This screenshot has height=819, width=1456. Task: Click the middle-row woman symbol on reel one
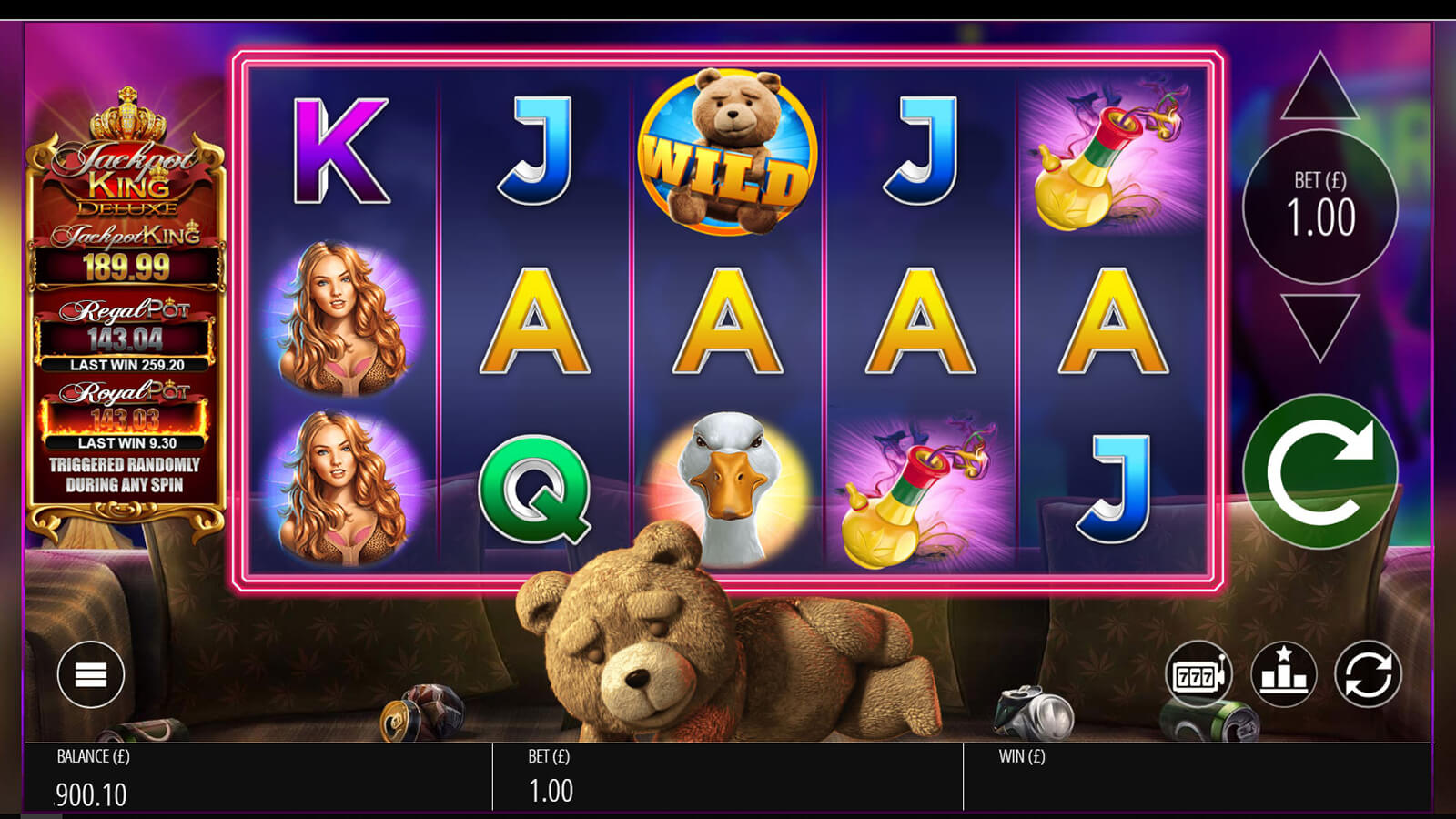pyautogui.click(x=341, y=318)
